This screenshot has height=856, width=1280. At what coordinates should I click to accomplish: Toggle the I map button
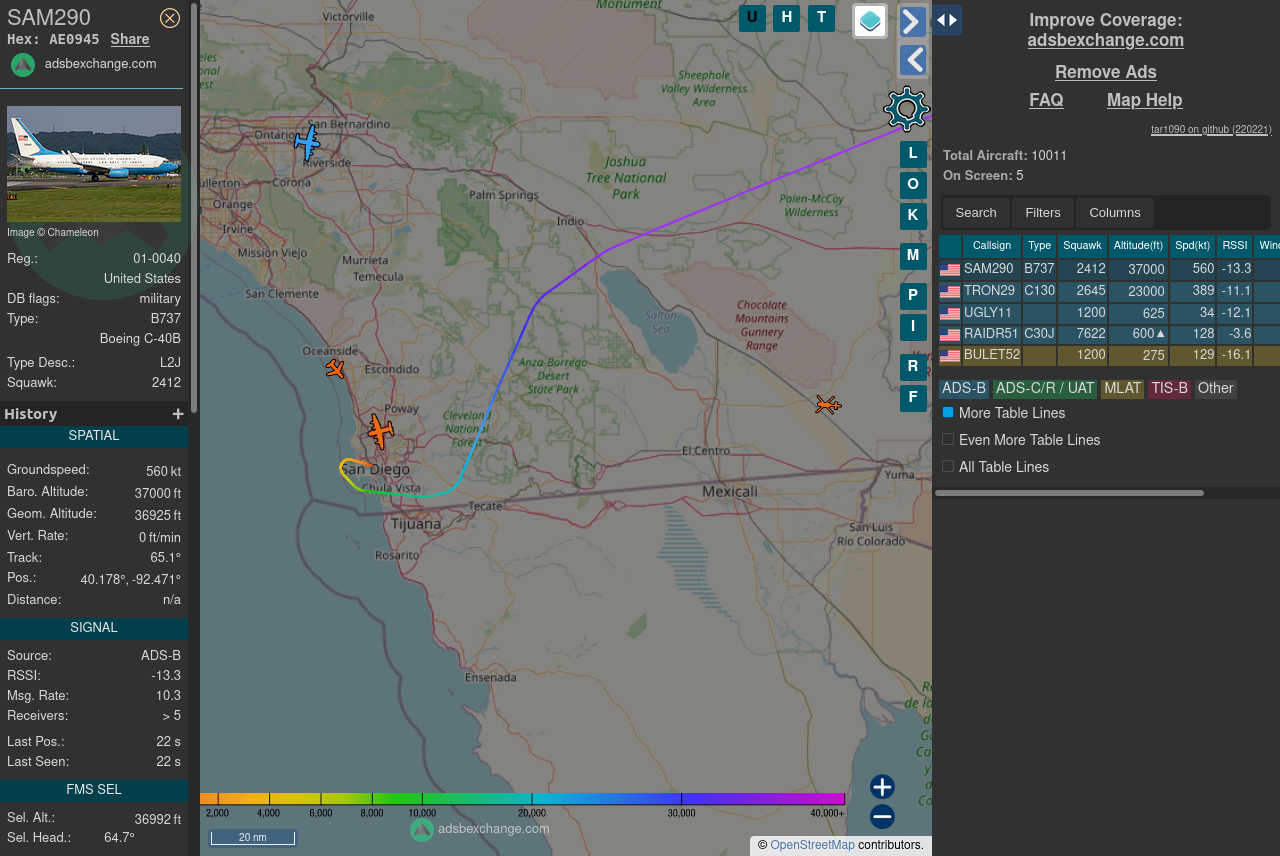pyautogui.click(x=913, y=327)
